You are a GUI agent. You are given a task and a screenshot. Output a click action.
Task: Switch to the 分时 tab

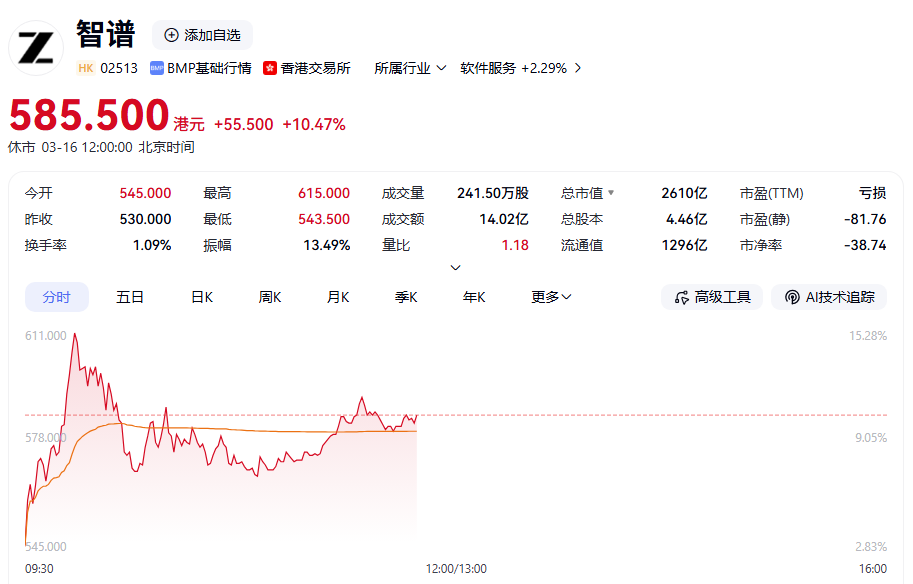click(57, 297)
